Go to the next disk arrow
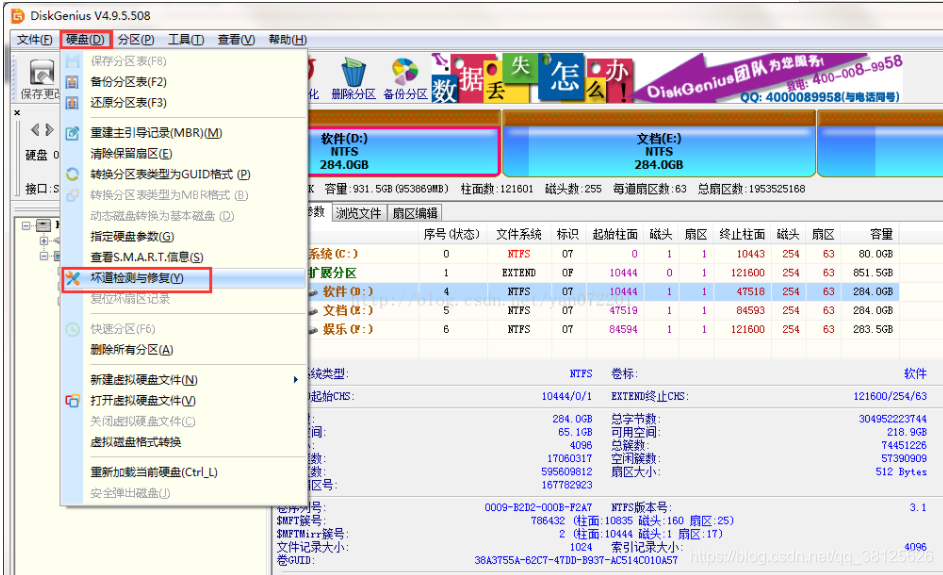This screenshot has height=575, width=943. [49, 129]
